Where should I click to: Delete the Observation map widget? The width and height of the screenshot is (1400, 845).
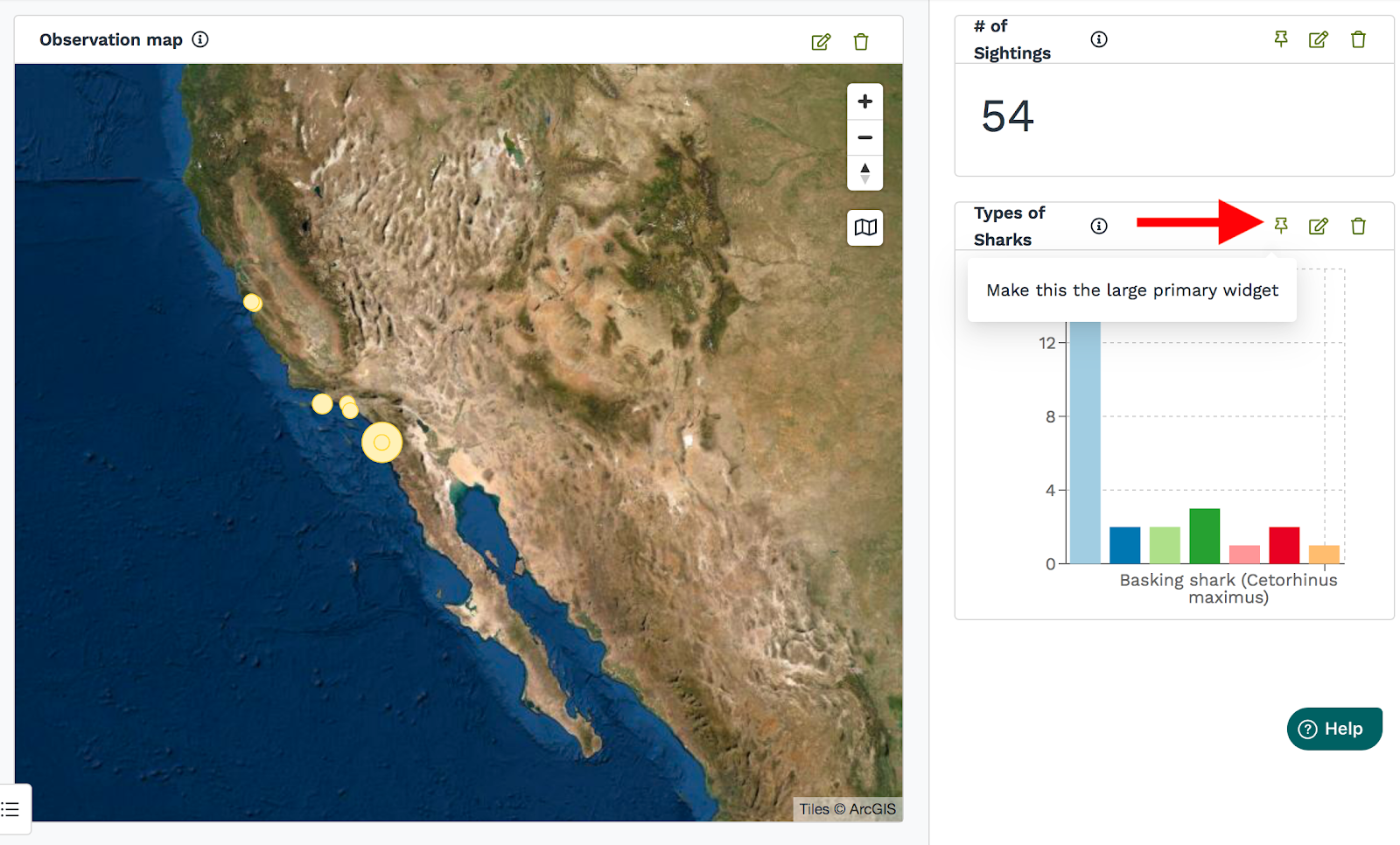(861, 42)
